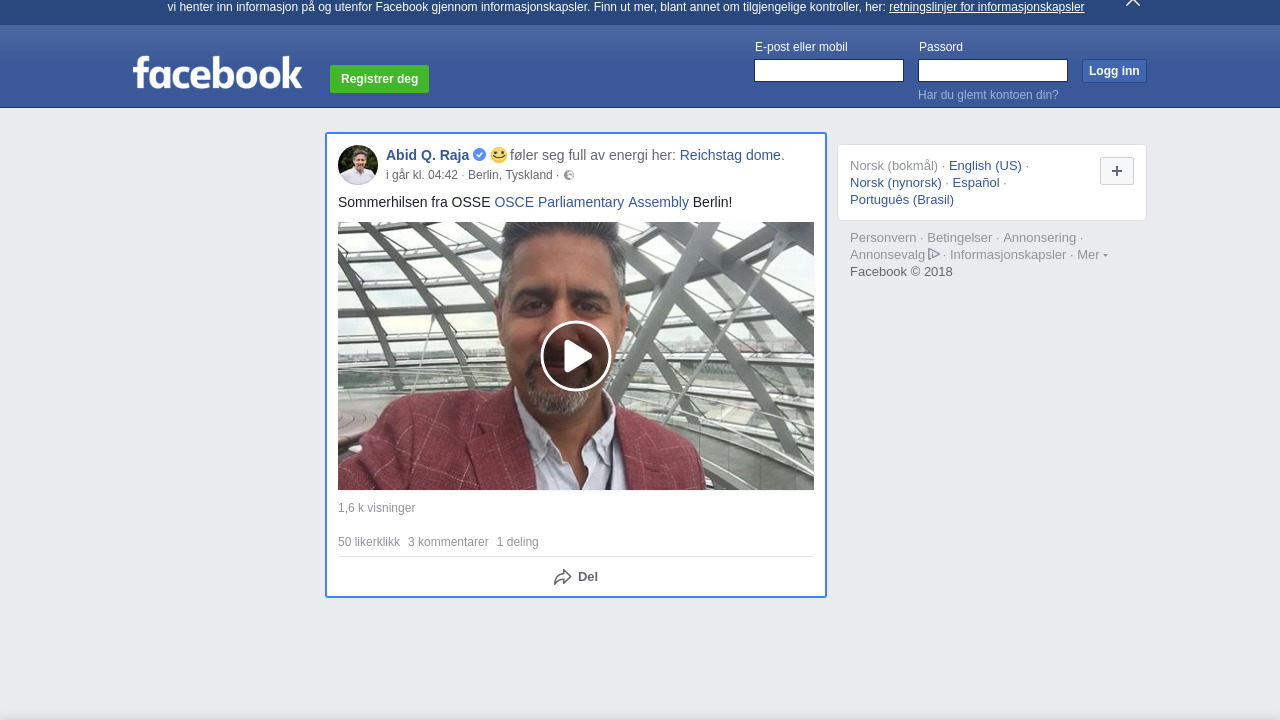The image size is (1280, 720).
Task: Click the green Registrer deg button
Action: [379, 79]
